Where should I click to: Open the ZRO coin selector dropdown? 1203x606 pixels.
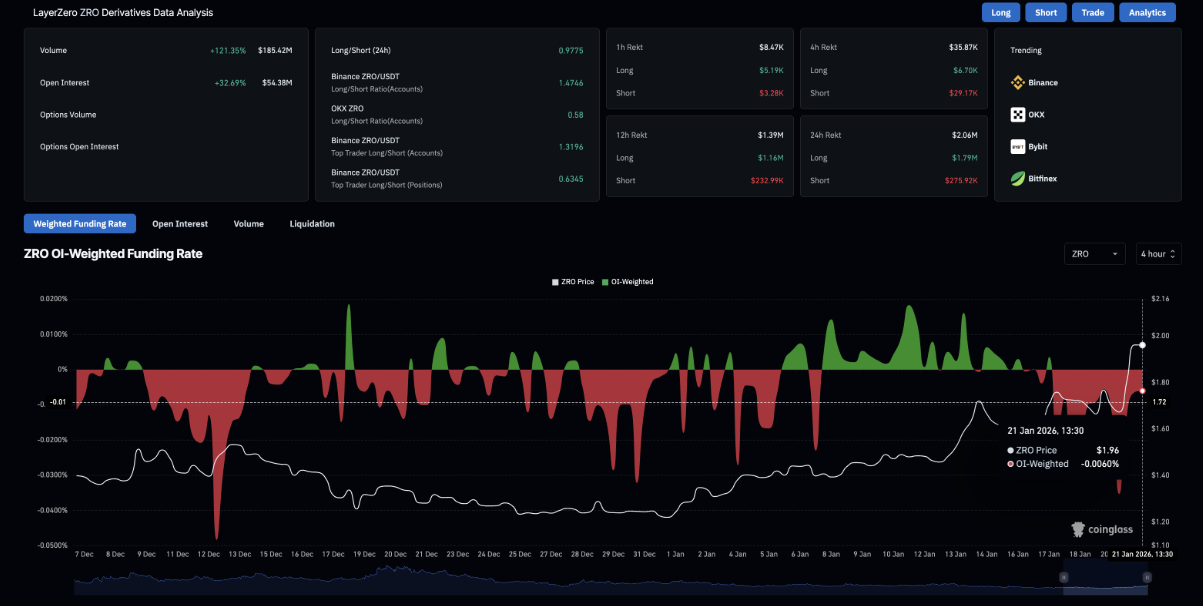click(1096, 254)
